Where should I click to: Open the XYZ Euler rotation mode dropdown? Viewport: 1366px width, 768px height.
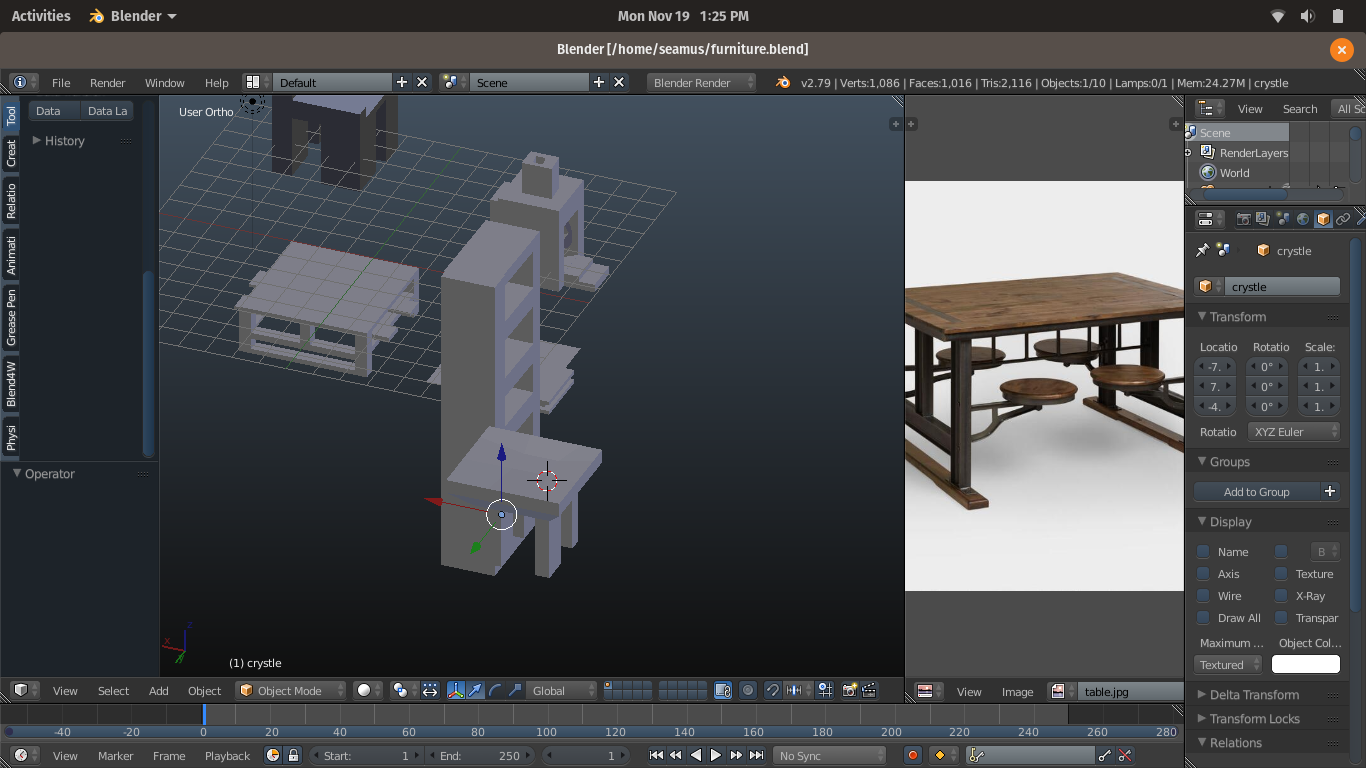point(1293,432)
